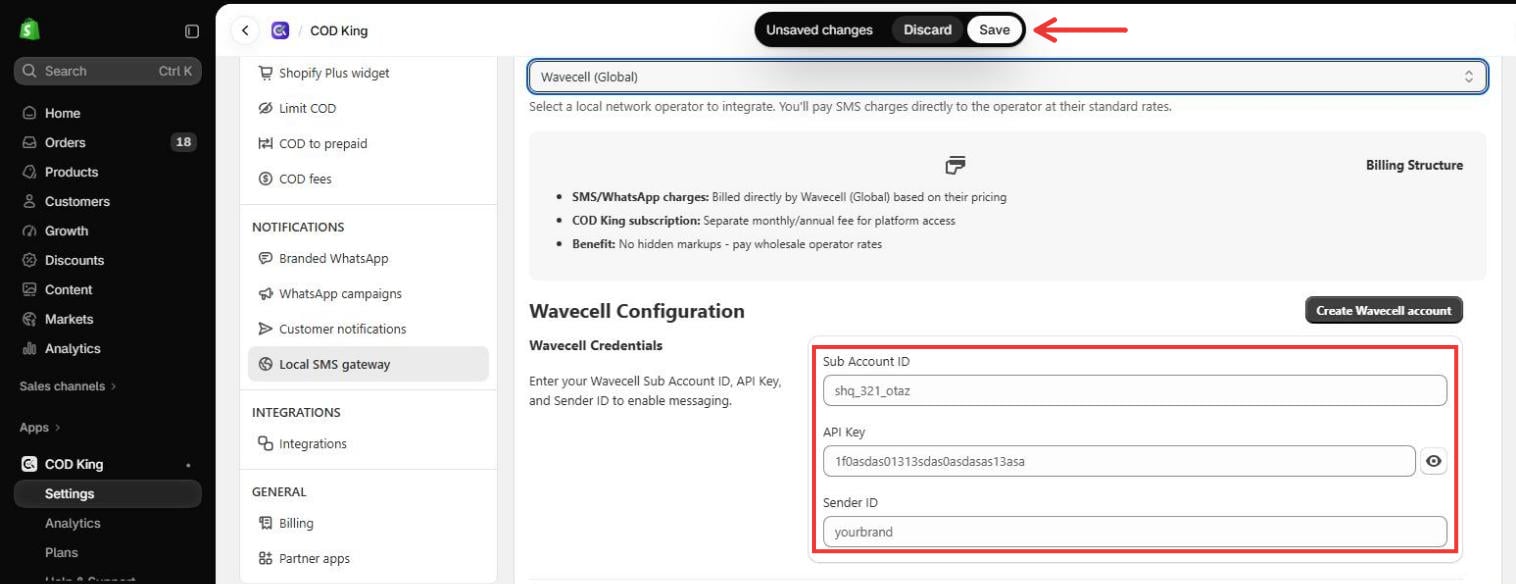Click the INTEGRATIONS section header
The image size is (1516, 584).
(x=296, y=412)
